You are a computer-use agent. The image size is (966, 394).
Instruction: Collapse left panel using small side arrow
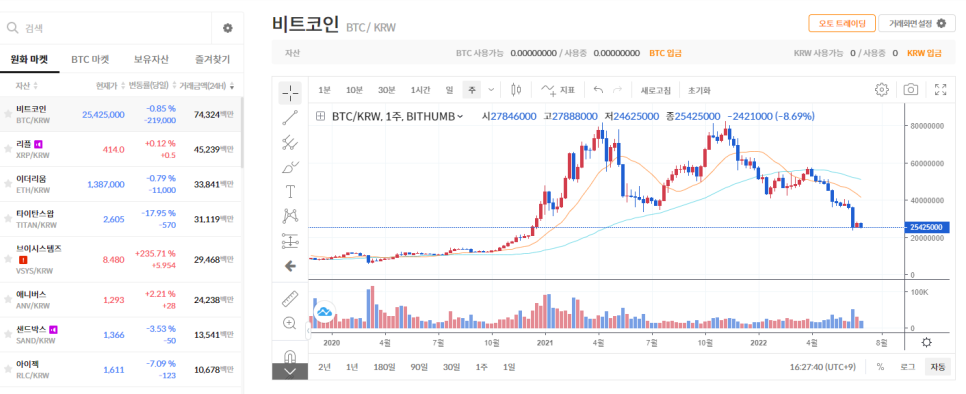point(308,331)
